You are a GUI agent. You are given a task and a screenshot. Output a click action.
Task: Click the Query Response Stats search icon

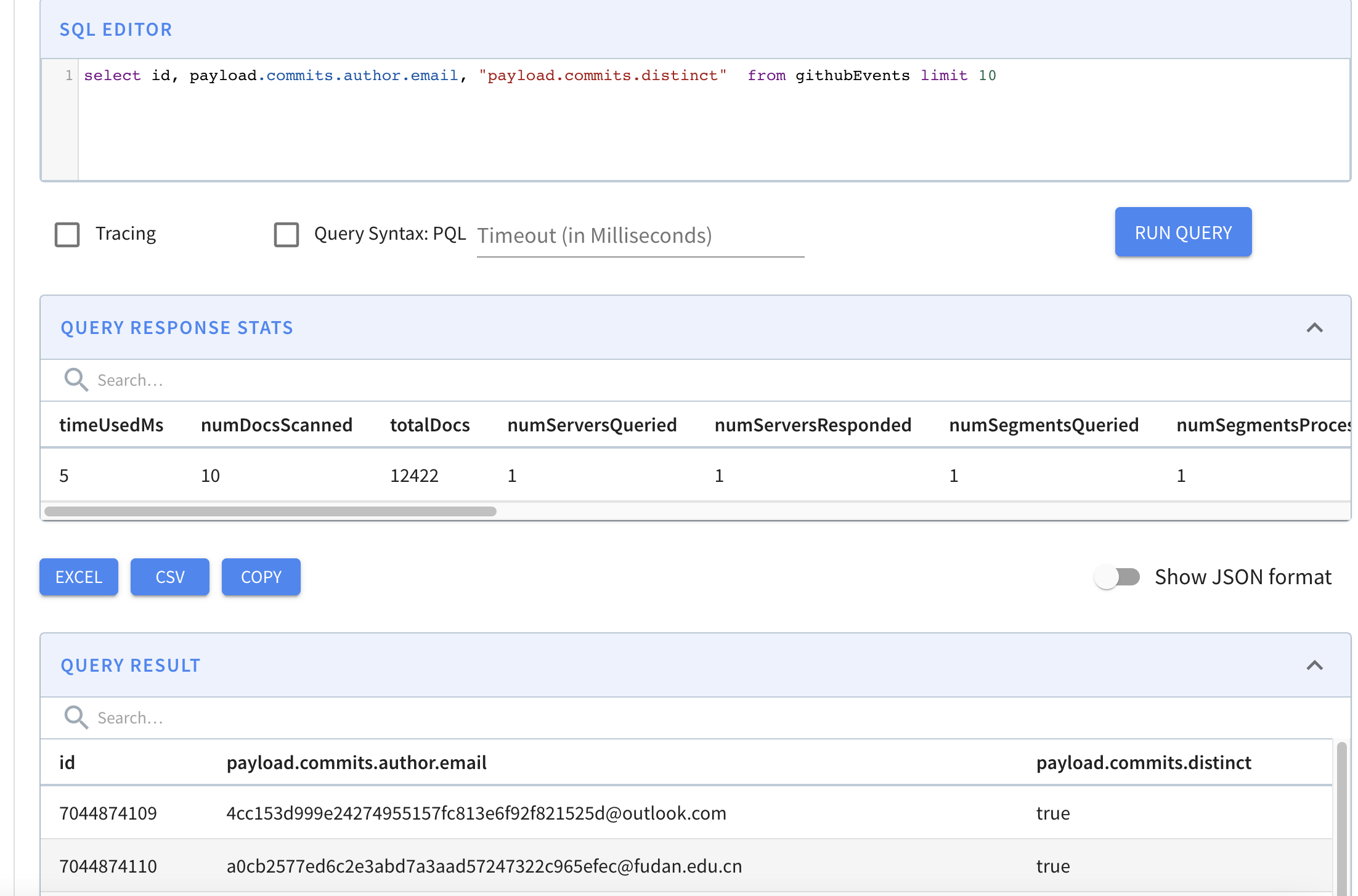tap(76, 380)
